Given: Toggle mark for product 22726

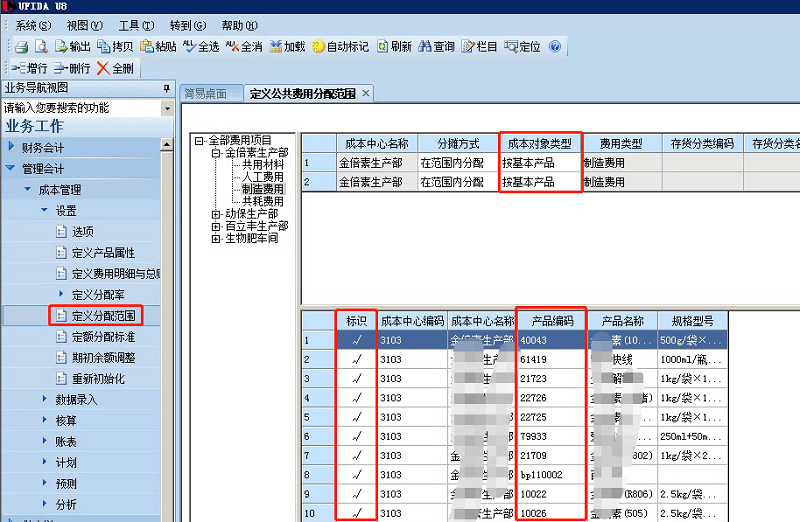Looking at the screenshot, I should [357, 398].
